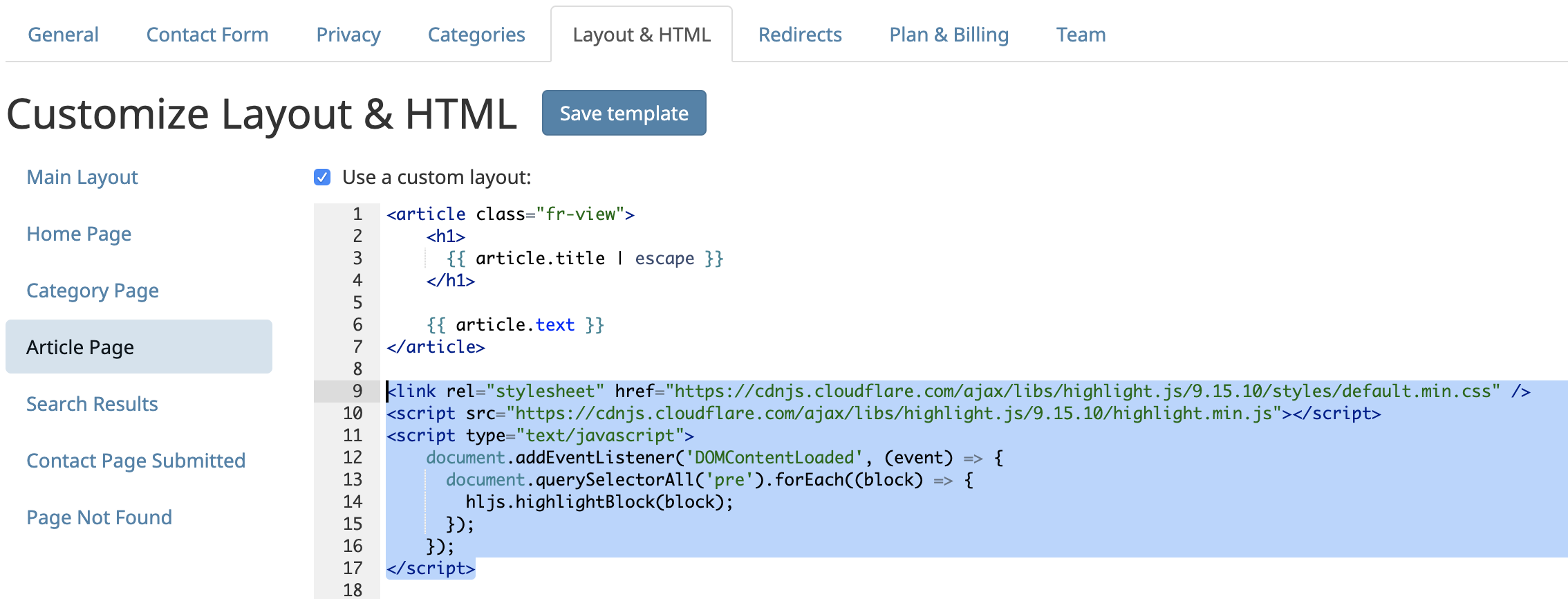Open Main Layout in sidebar
The height and width of the screenshot is (599, 1568).
[x=82, y=177]
